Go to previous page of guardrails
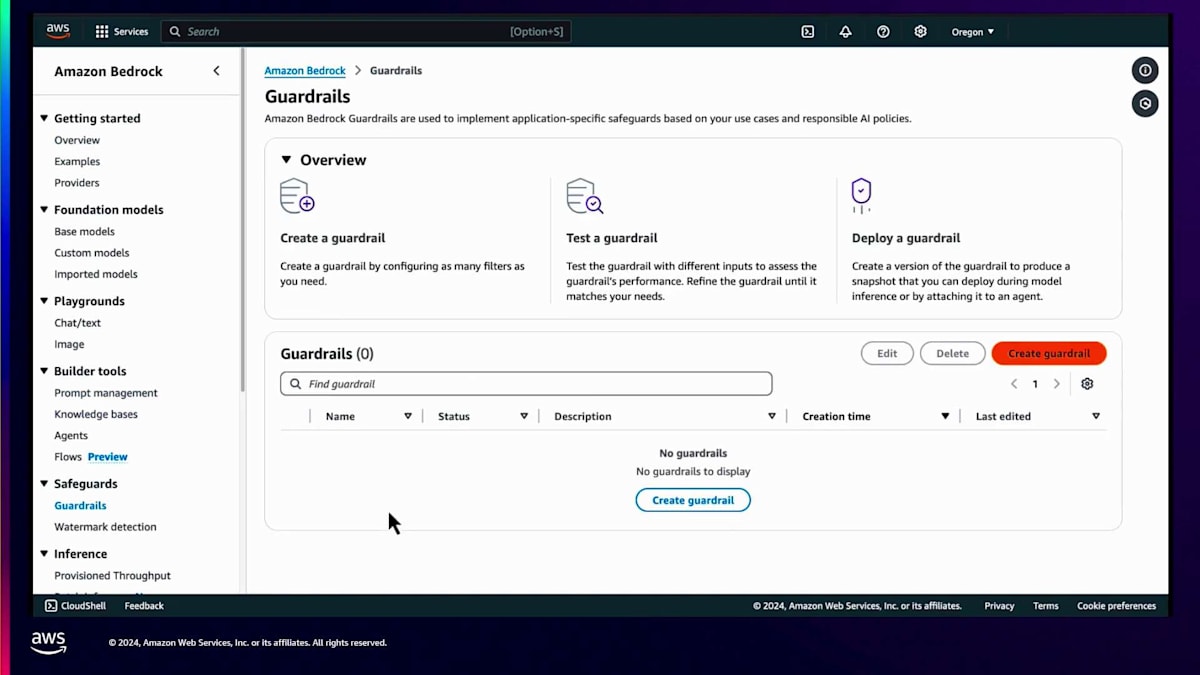 [x=1014, y=384]
